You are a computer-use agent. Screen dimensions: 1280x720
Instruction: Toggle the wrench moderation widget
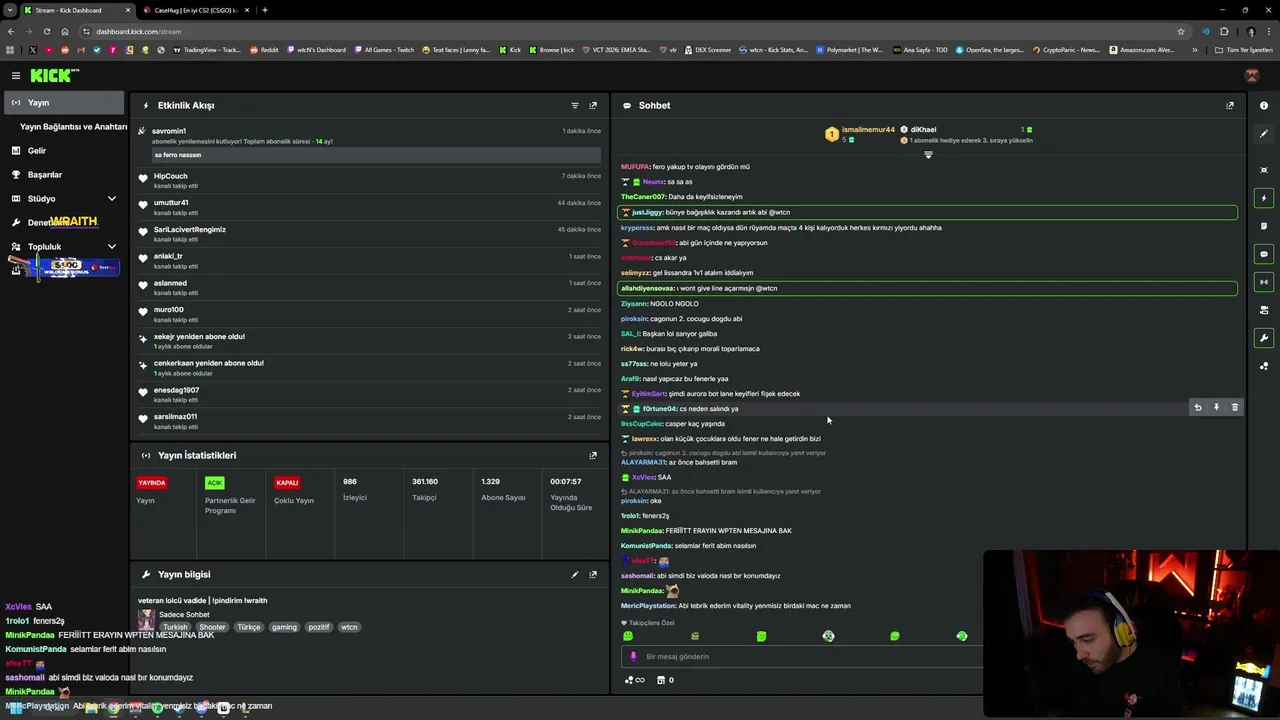pyautogui.click(x=1264, y=338)
